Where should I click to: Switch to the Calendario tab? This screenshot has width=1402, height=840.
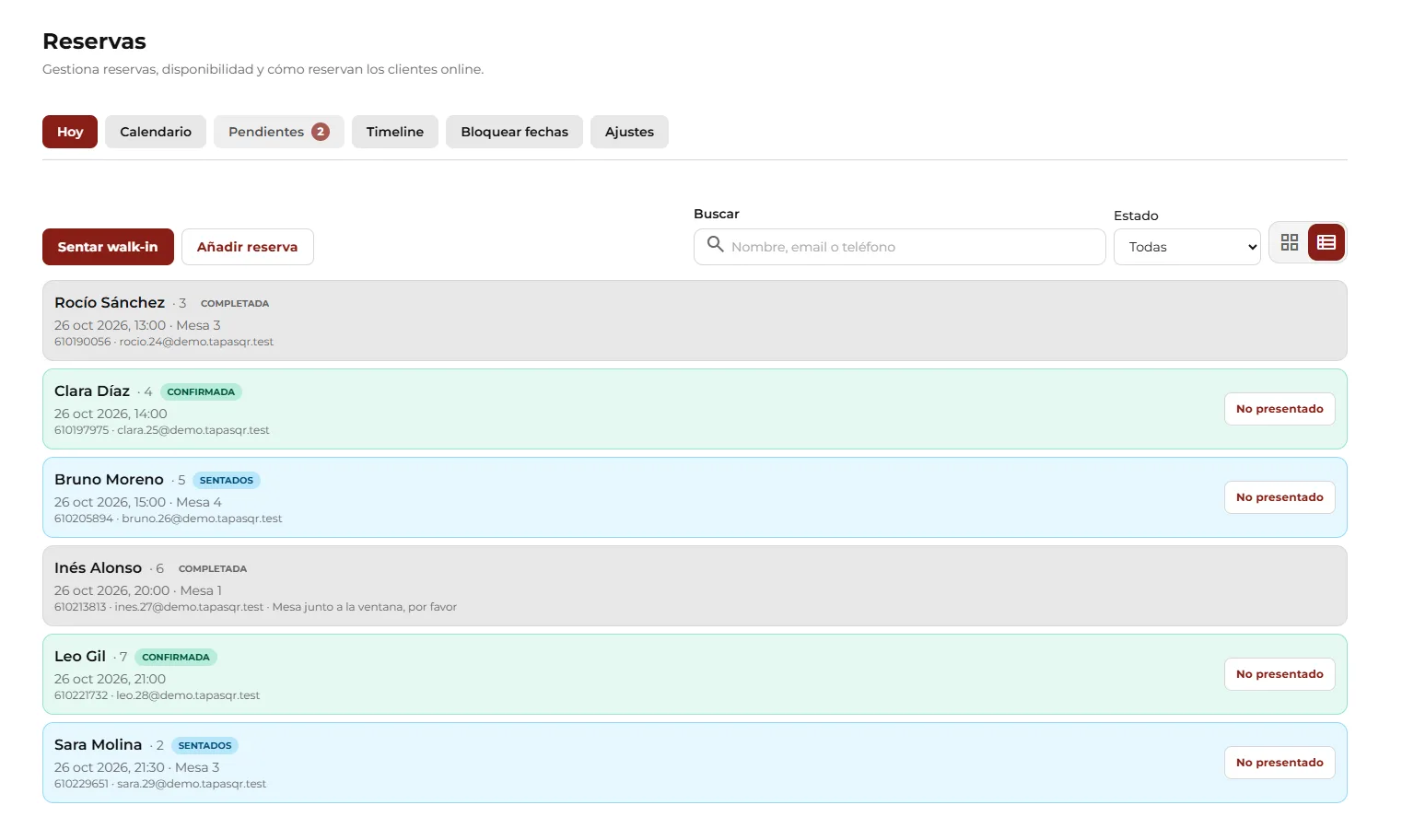point(156,132)
